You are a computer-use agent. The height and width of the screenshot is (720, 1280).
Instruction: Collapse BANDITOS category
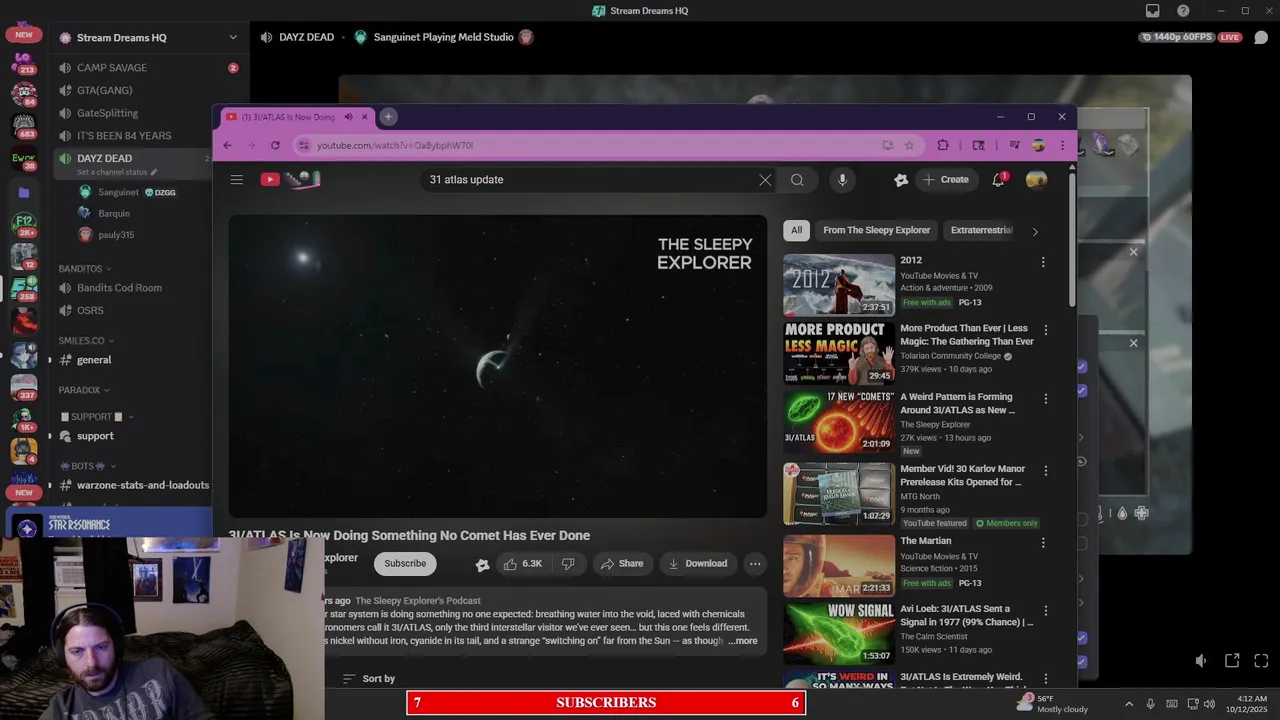85,269
